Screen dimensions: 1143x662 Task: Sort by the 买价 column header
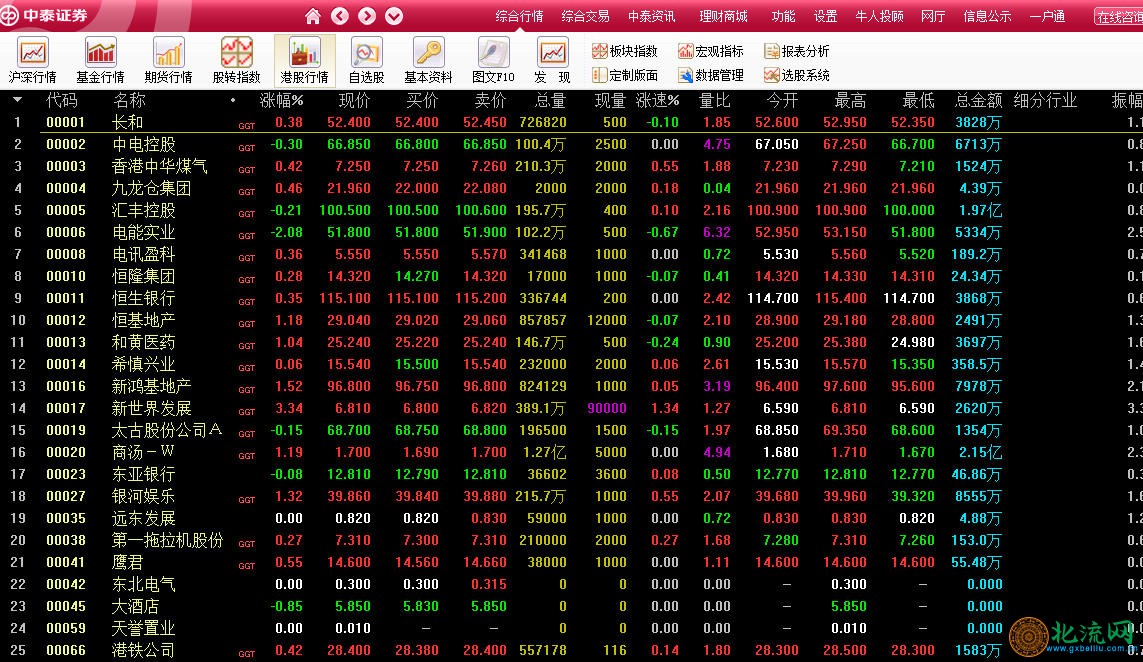click(422, 101)
